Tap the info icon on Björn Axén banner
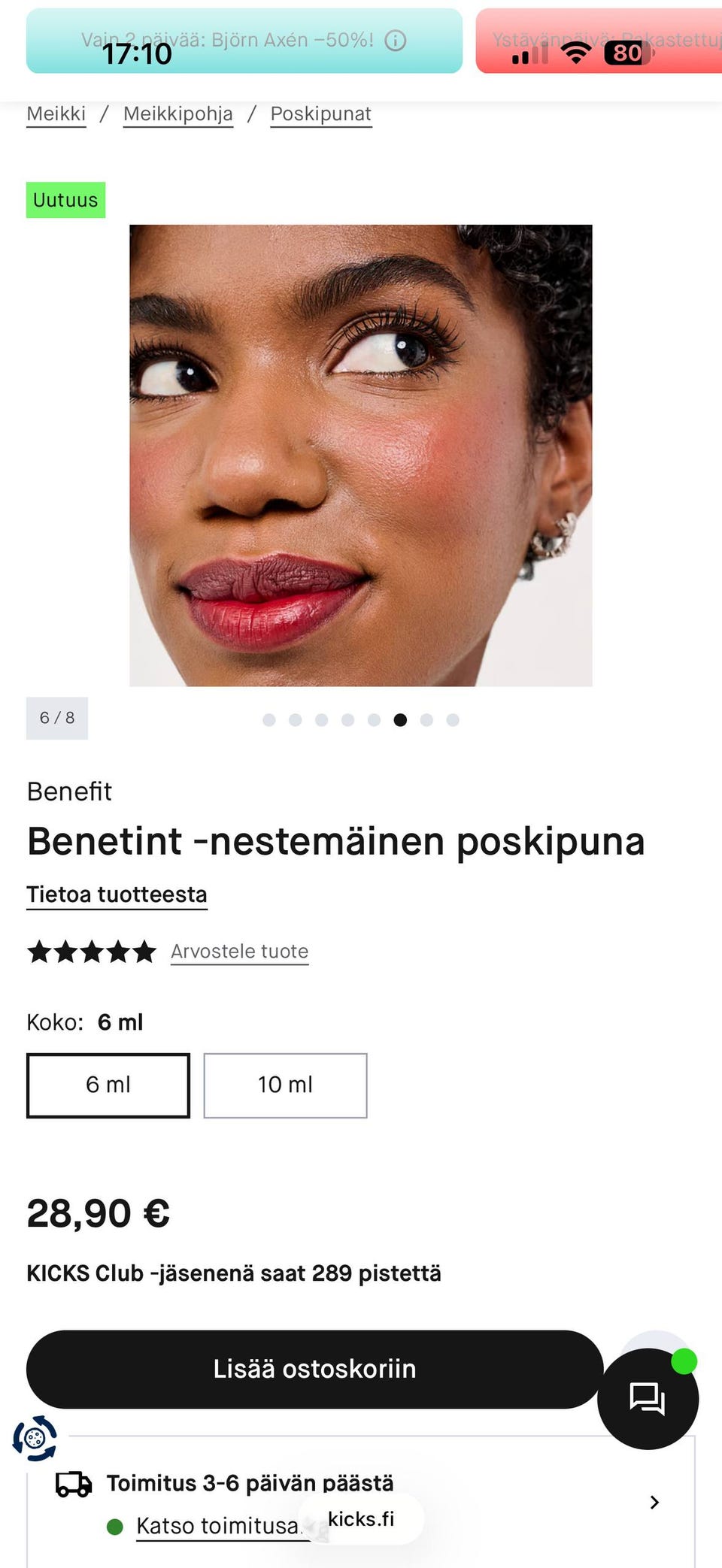The width and height of the screenshot is (722, 1568). coord(396,41)
